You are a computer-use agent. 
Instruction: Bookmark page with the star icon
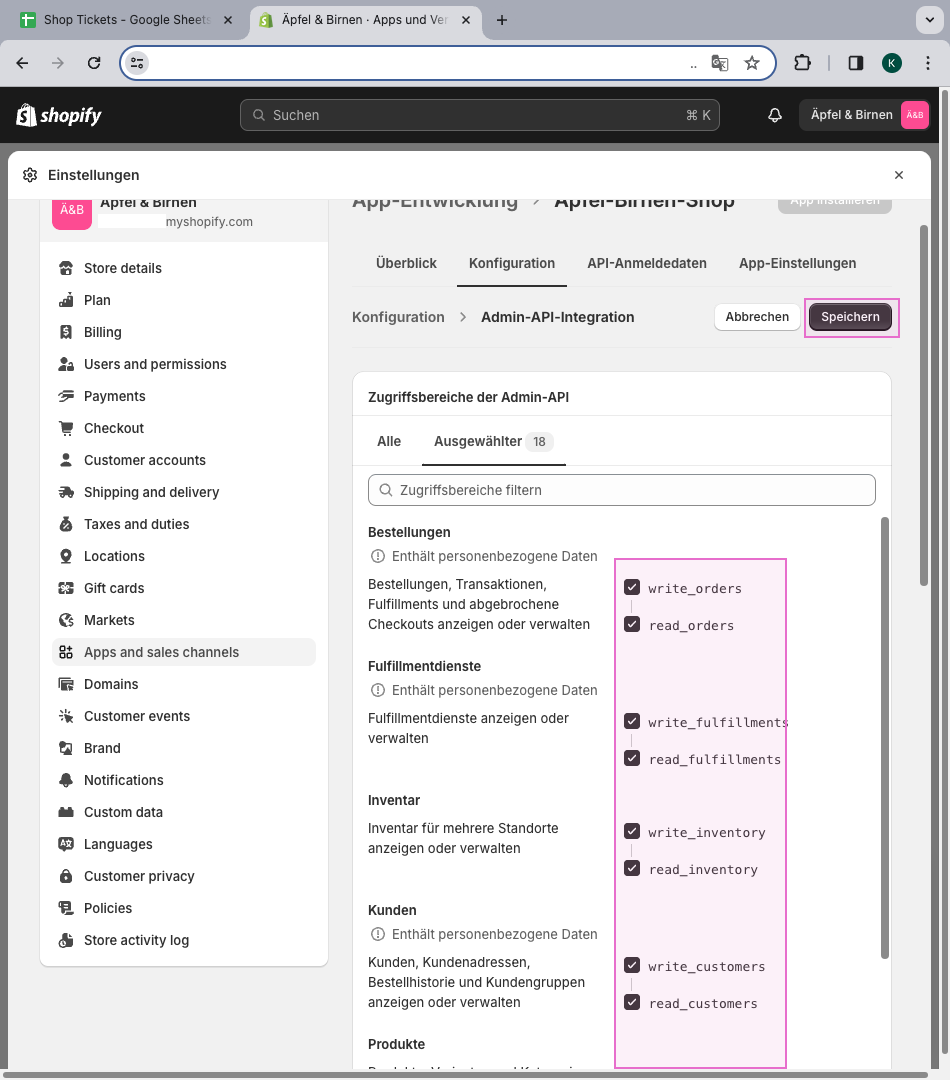tap(752, 63)
